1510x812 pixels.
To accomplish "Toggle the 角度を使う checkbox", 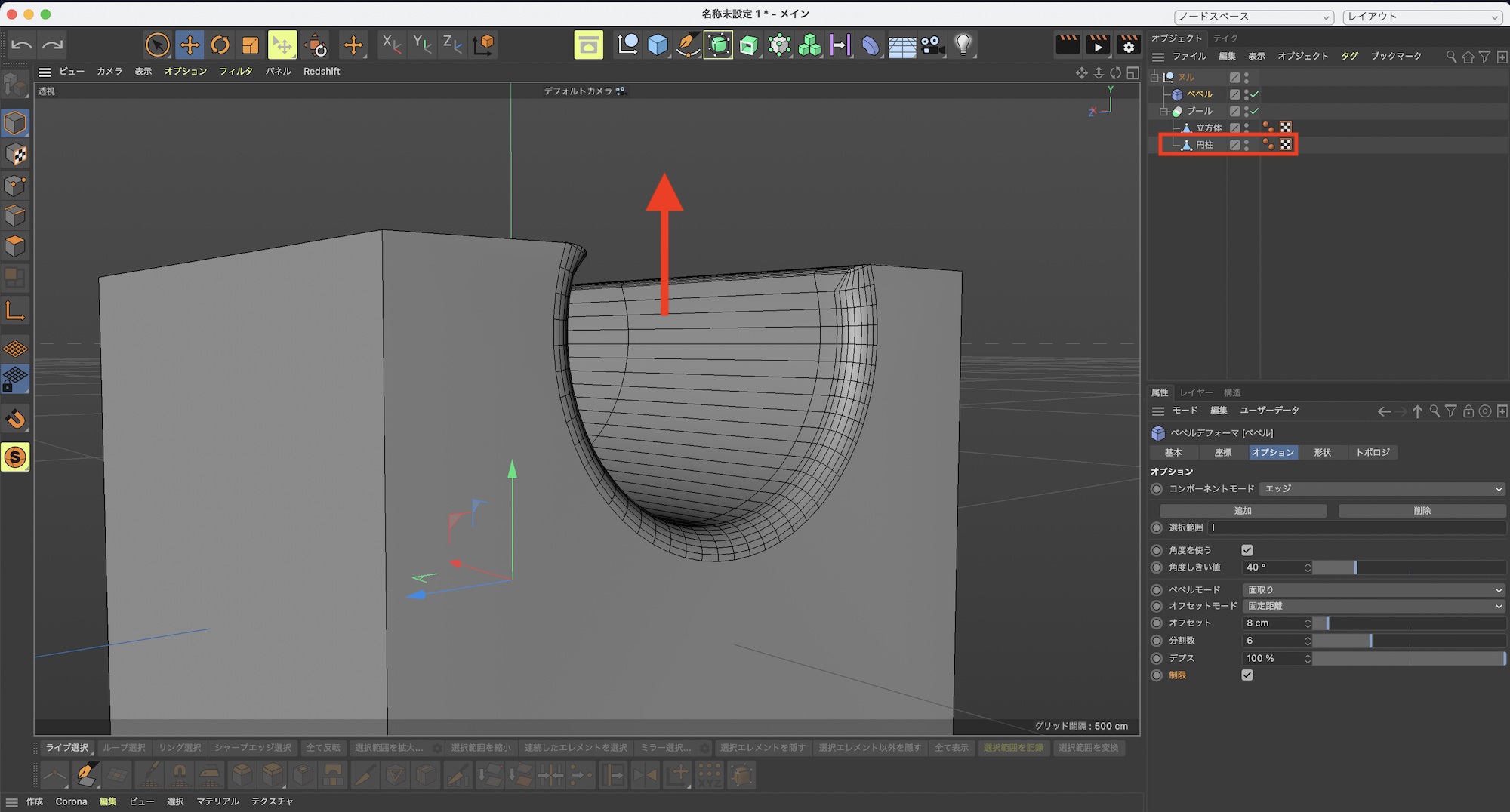I will [x=1247, y=550].
